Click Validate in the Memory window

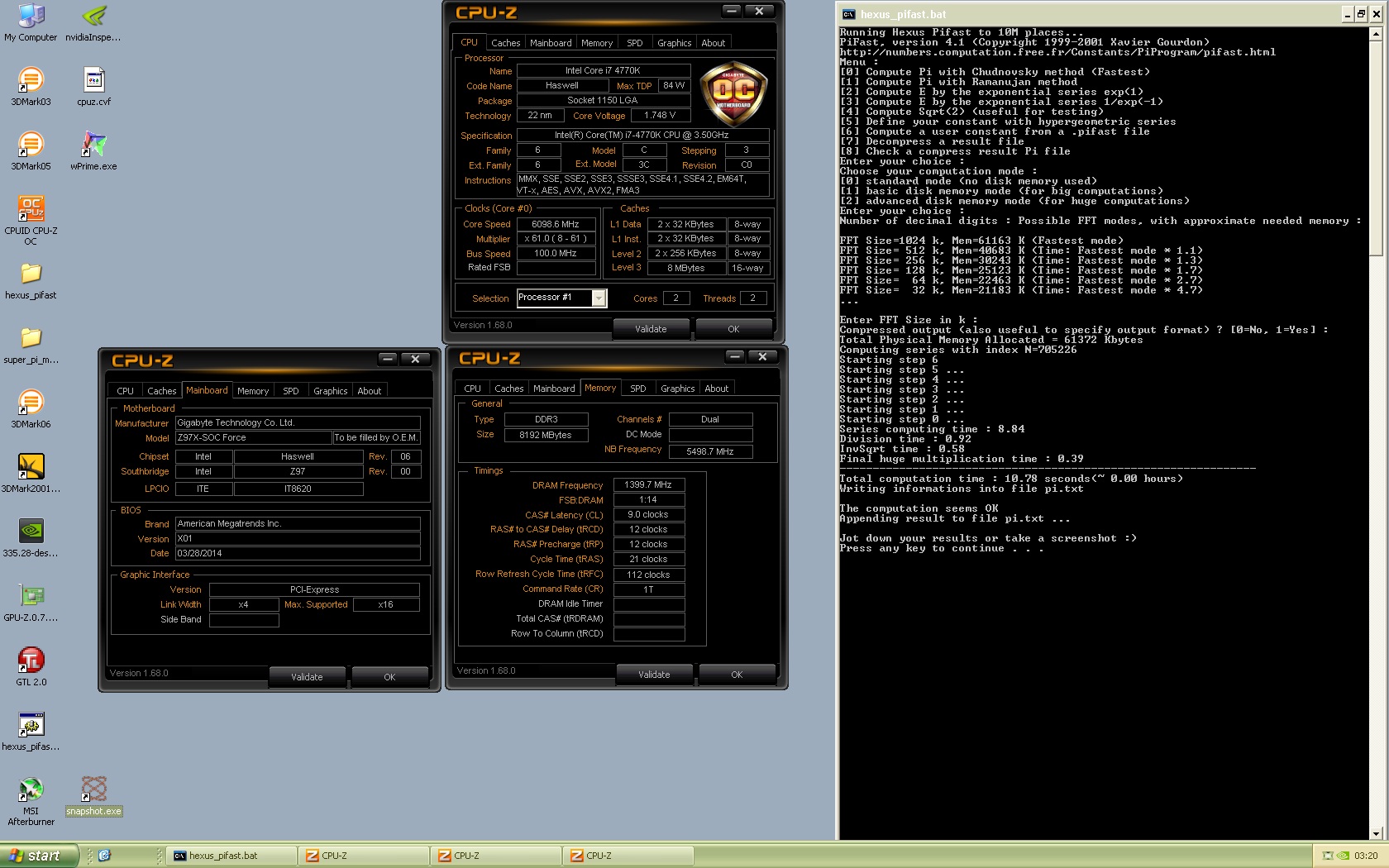[x=654, y=675]
